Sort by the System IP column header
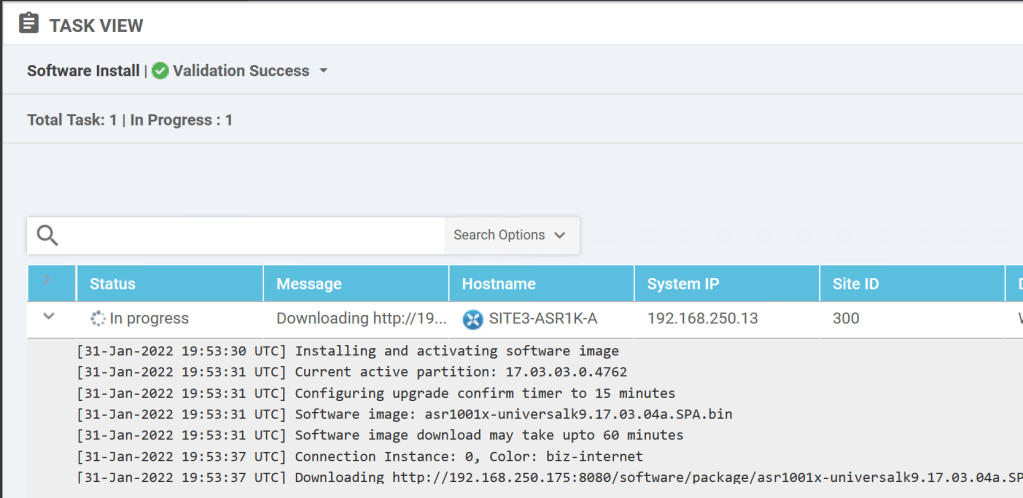This screenshot has height=498, width=1023. pos(683,284)
